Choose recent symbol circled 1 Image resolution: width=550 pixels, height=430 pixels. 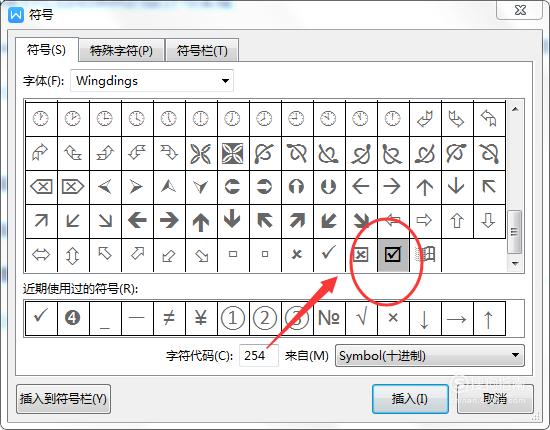(x=233, y=318)
